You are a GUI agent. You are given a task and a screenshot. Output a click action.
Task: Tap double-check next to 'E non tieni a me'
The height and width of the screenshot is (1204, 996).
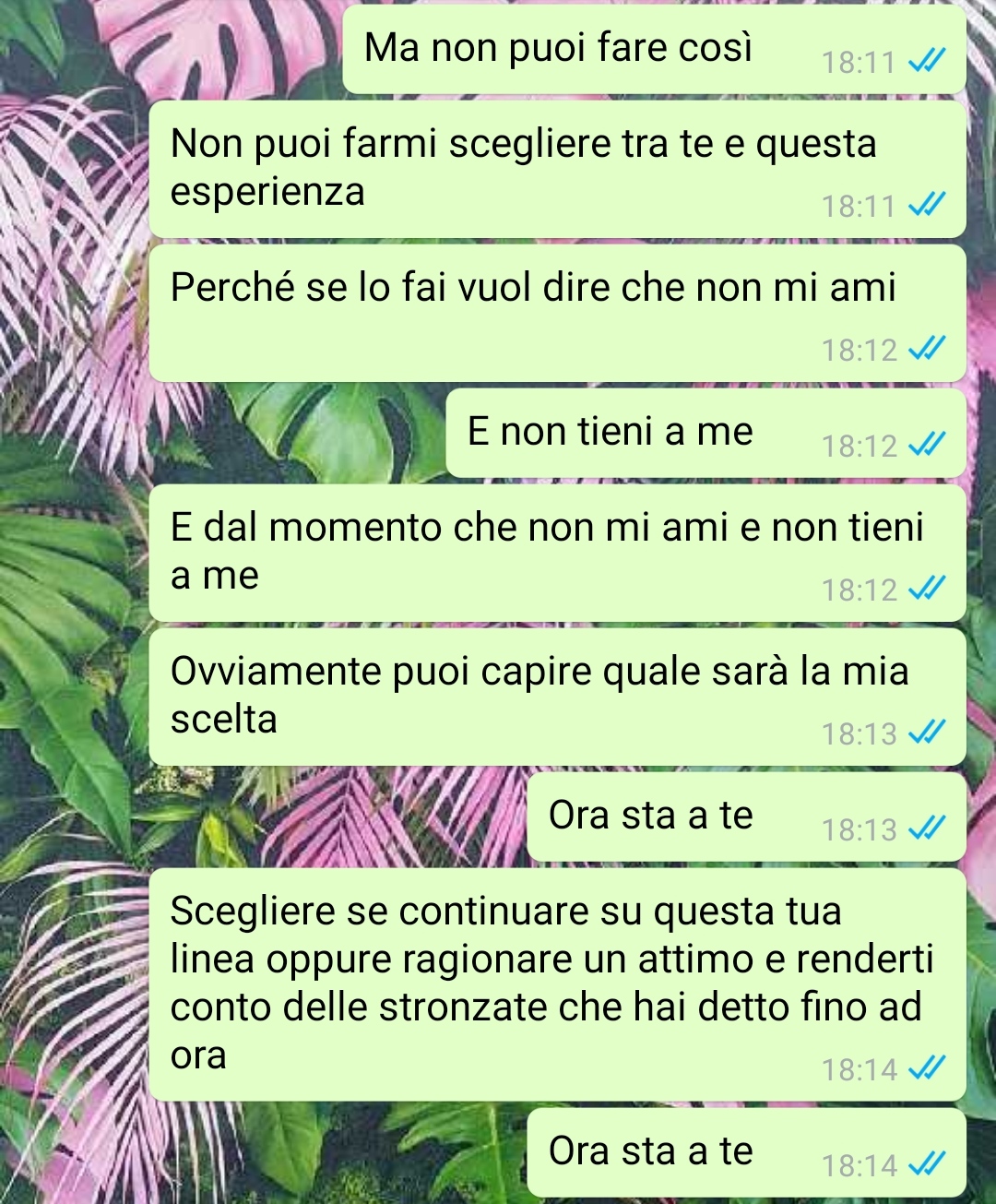point(927,446)
